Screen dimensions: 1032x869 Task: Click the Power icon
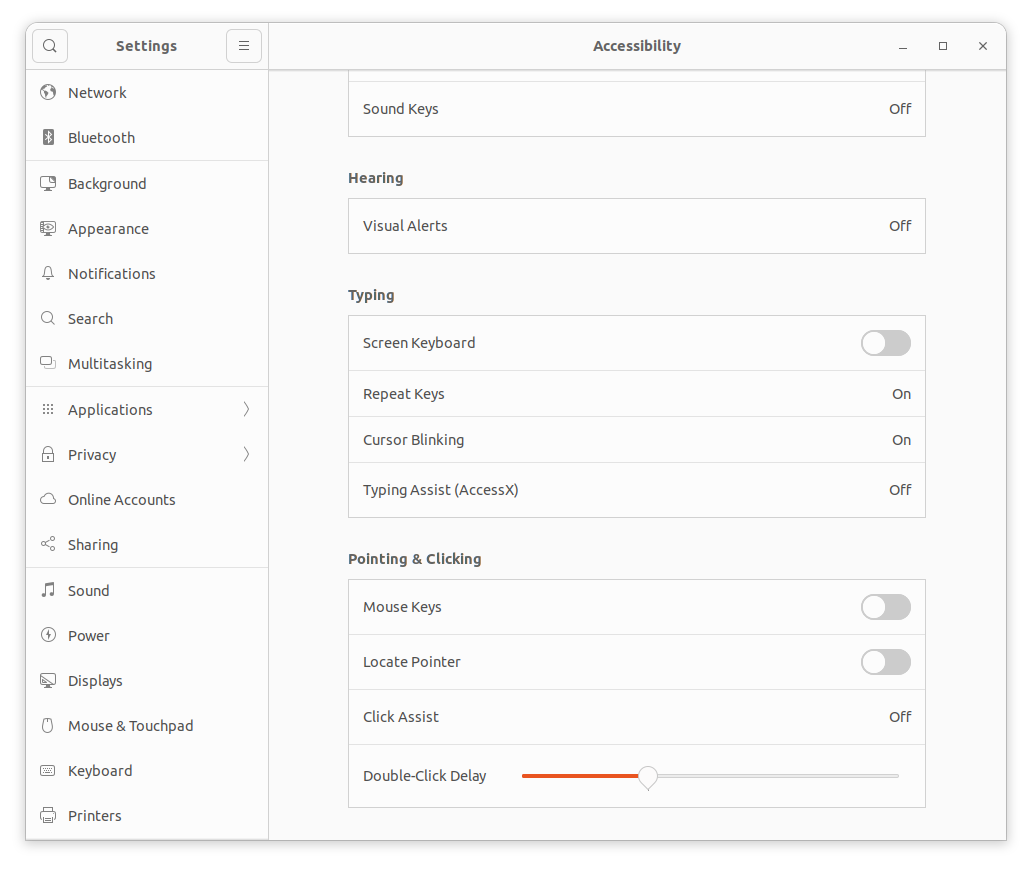[x=48, y=635]
